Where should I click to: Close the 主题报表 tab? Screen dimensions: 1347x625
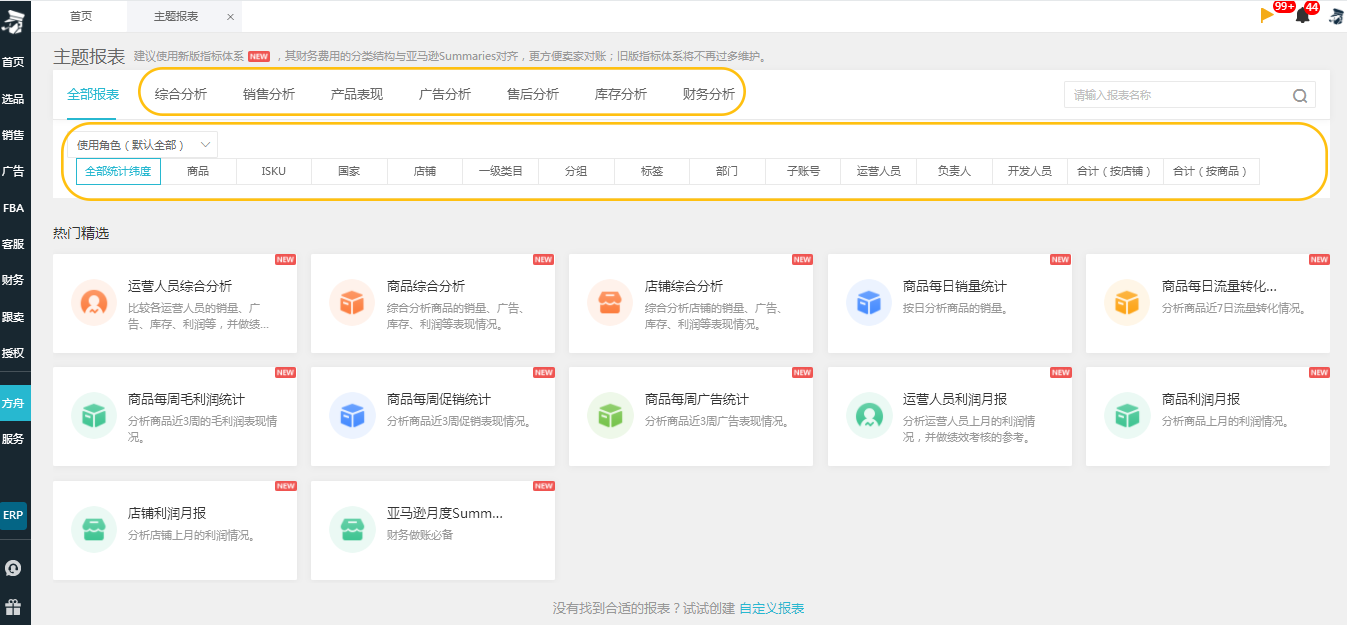click(231, 17)
